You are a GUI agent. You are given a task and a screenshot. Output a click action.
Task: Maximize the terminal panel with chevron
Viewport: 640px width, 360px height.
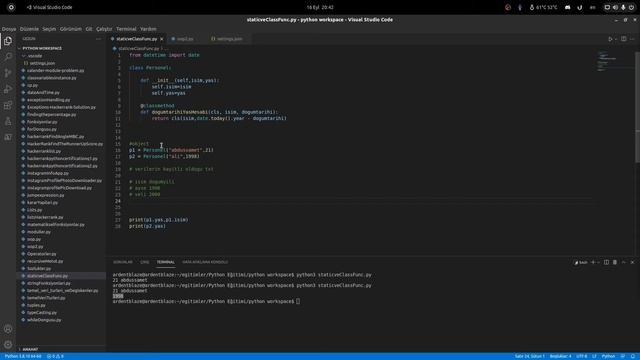coord(624,262)
